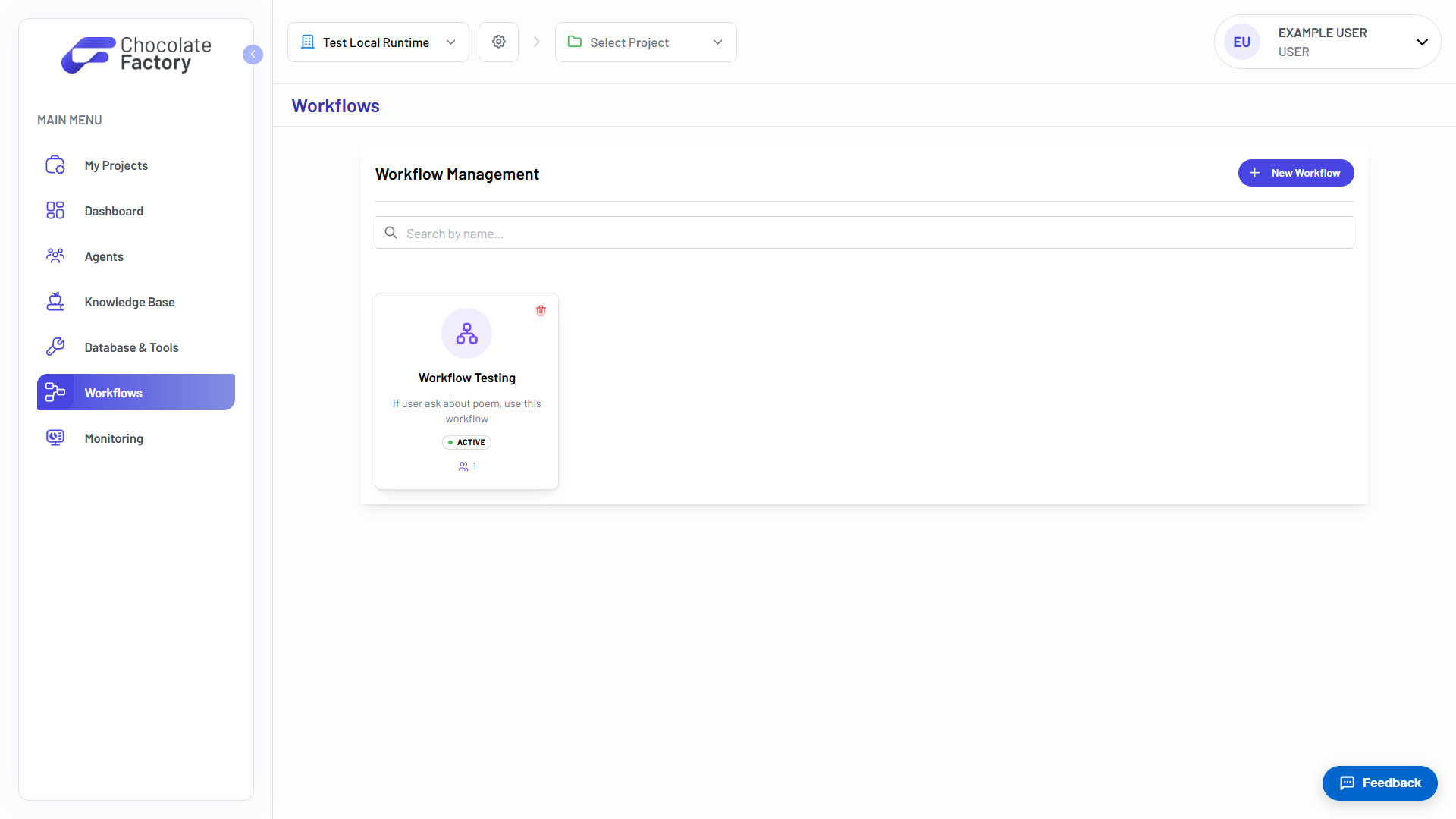Delete Workflow Testing with the trash icon

(x=541, y=310)
